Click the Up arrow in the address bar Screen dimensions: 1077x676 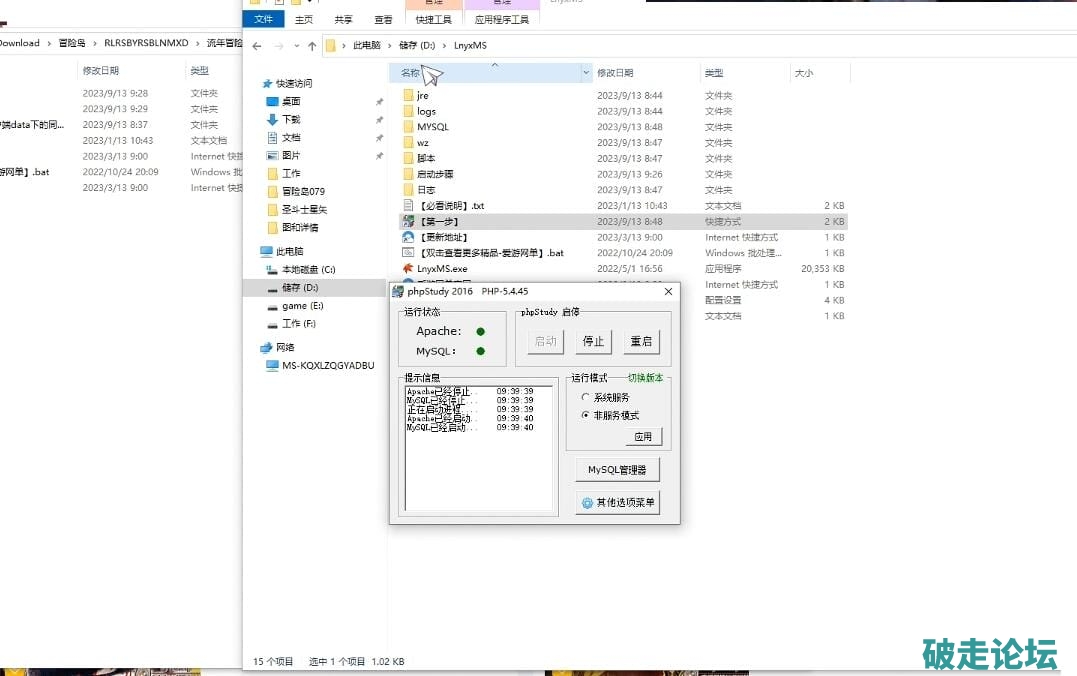click(312, 46)
